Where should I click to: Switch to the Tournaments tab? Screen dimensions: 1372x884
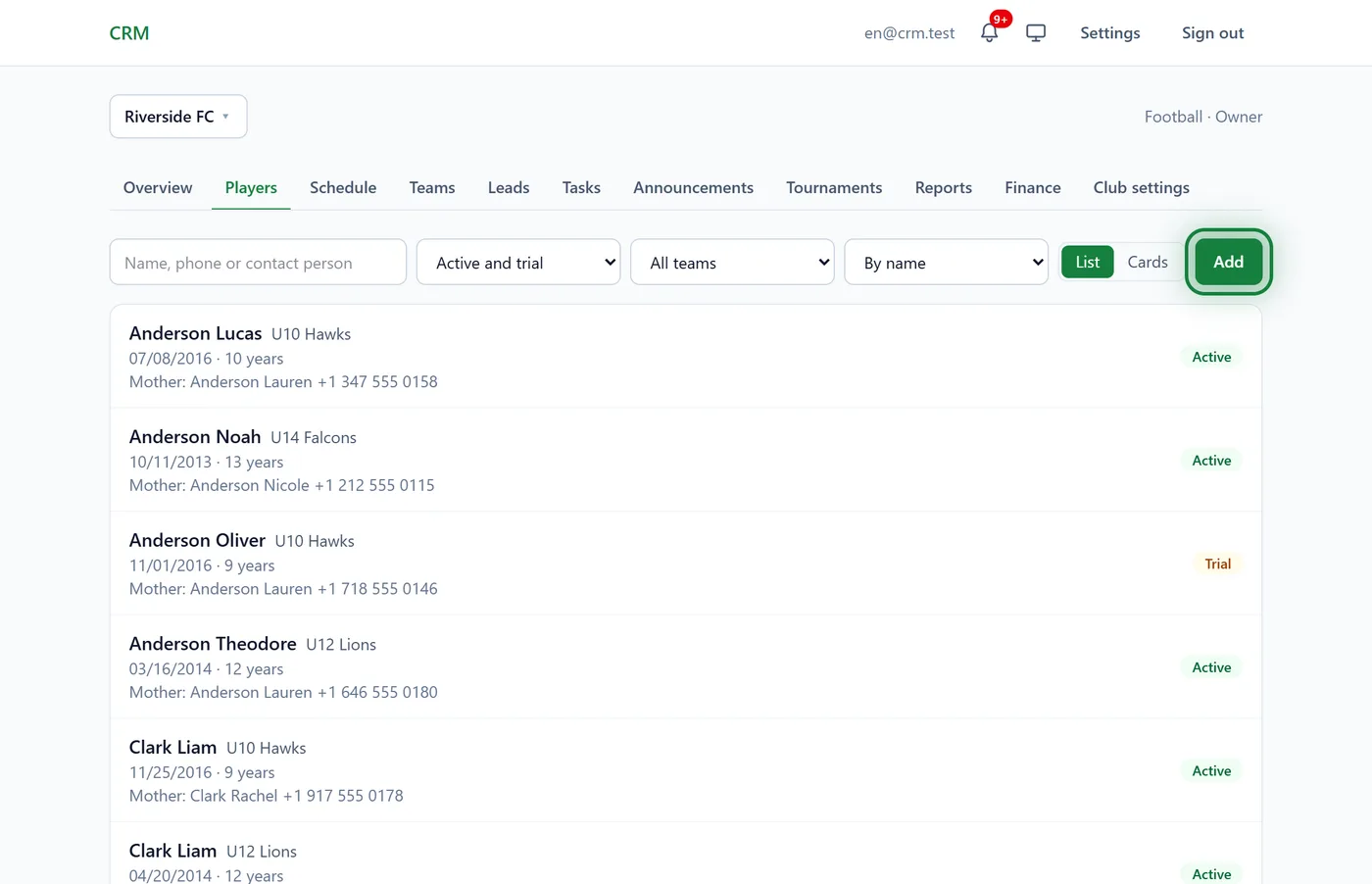tap(834, 187)
